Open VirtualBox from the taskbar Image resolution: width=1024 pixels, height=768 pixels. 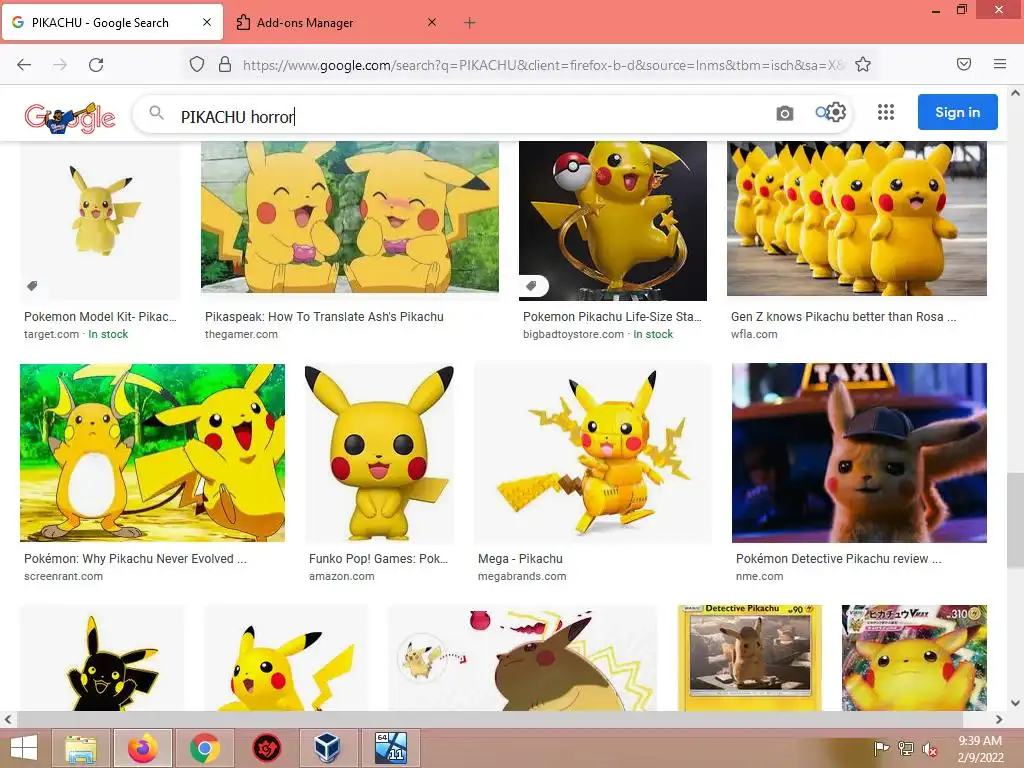point(327,748)
